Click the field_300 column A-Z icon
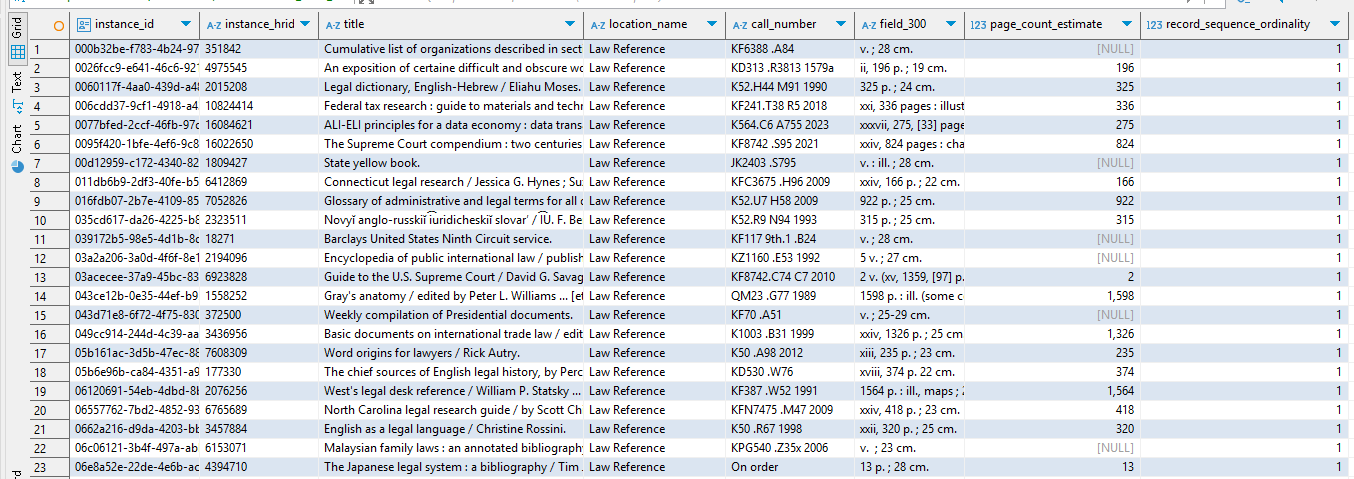1354x479 pixels. 868,24
